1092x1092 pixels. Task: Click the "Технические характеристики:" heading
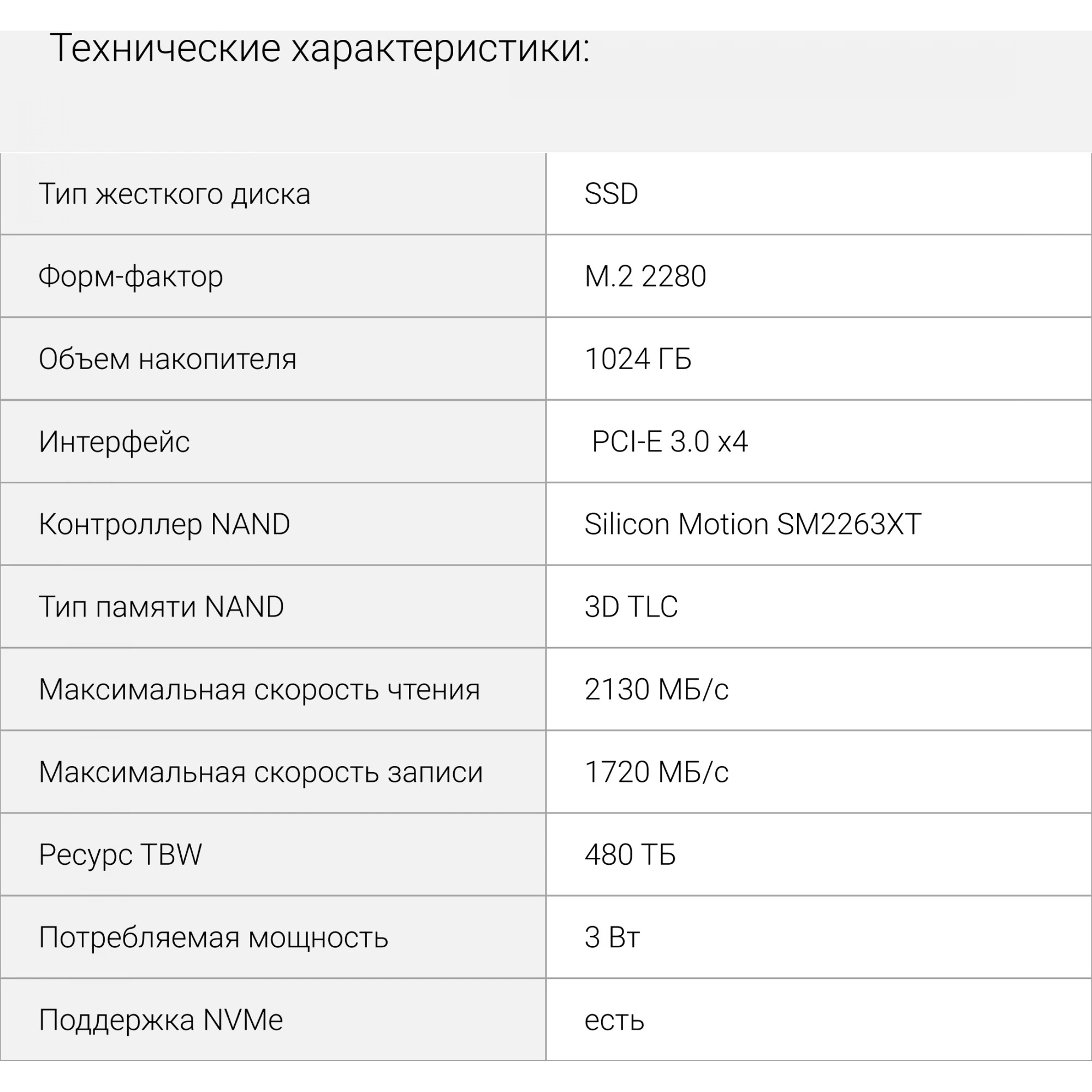tap(320, 49)
